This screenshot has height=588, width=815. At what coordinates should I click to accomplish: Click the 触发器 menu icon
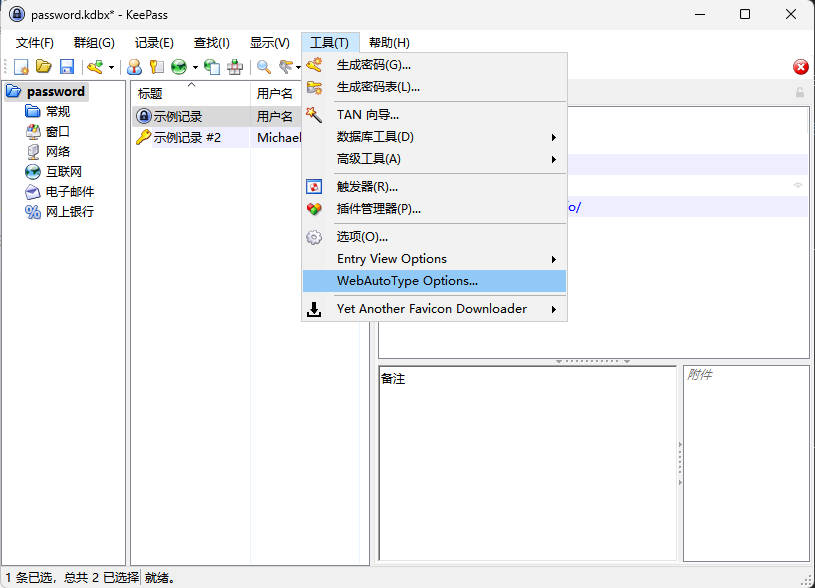[314, 187]
